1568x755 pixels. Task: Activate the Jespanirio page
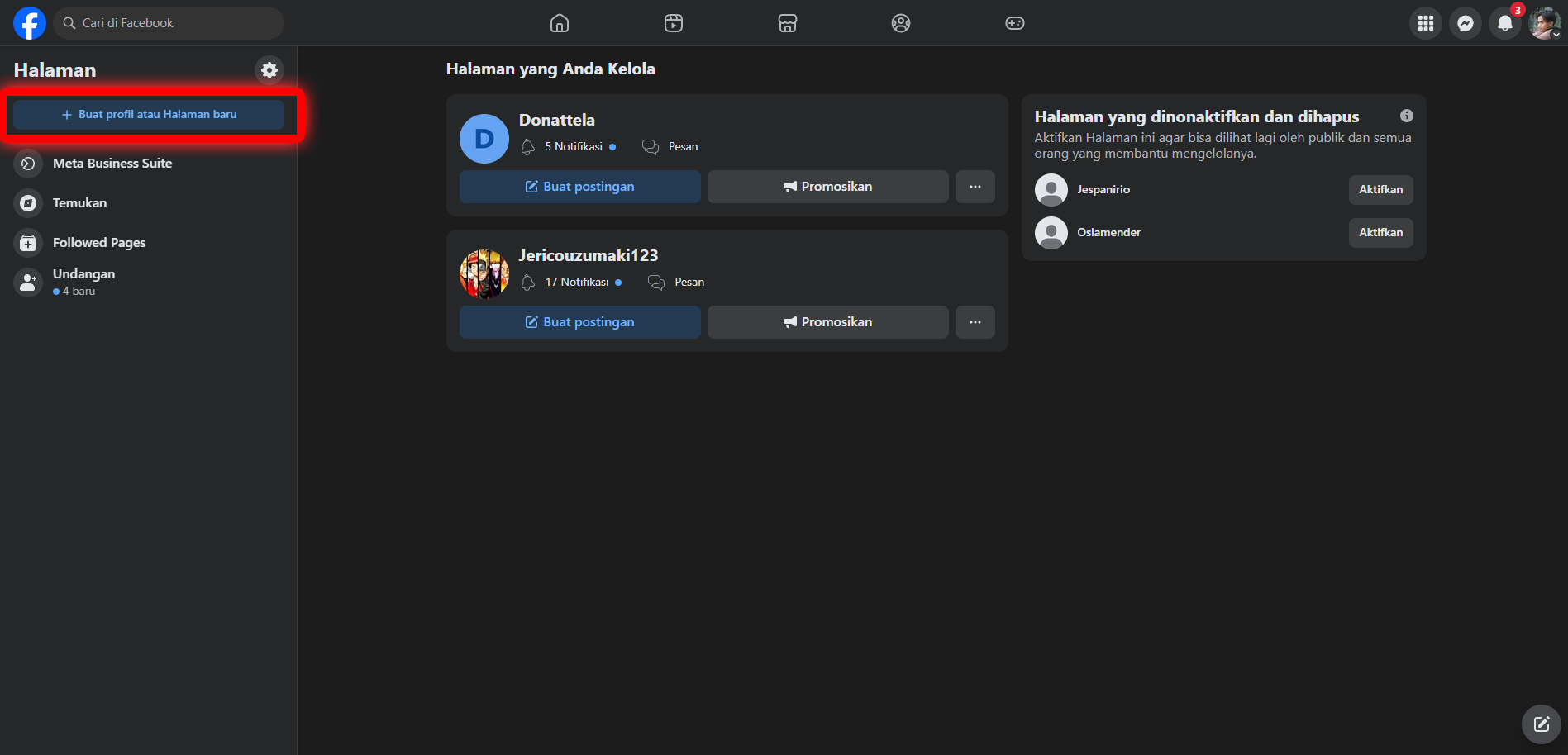coord(1380,190)
